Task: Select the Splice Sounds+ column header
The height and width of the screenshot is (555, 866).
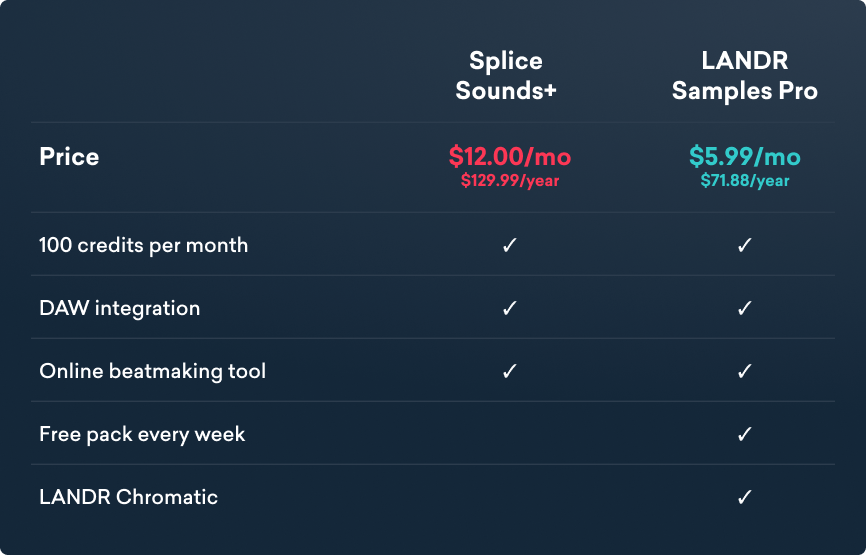Action: click(x=506, y=76)
